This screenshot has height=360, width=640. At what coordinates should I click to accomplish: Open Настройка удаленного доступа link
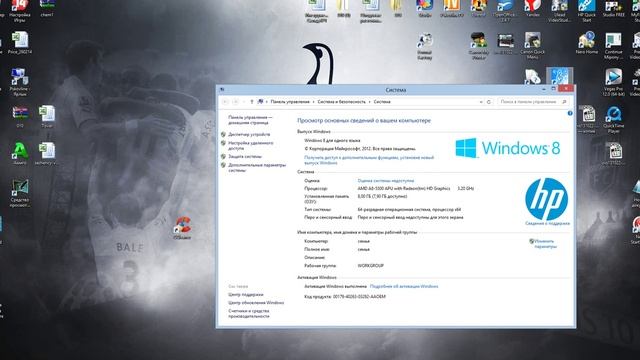click(x=251, y=146)
